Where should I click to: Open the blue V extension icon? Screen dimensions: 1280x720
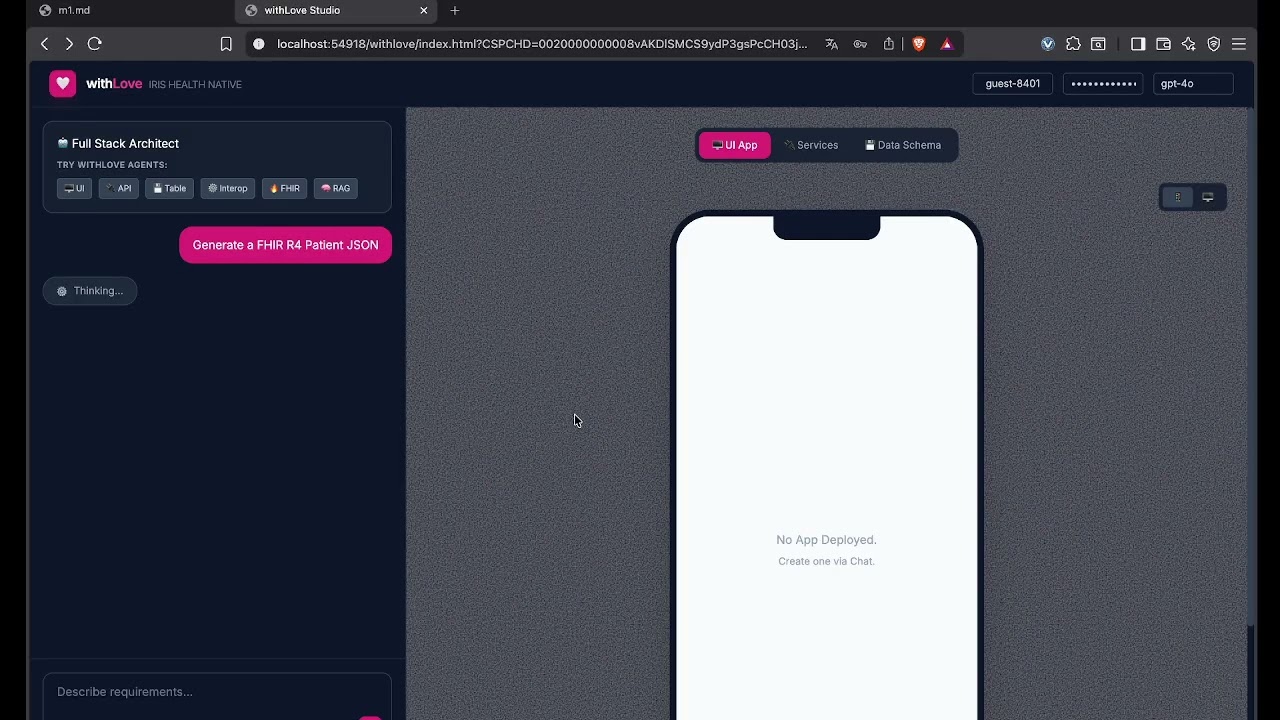coord(1048,44)
